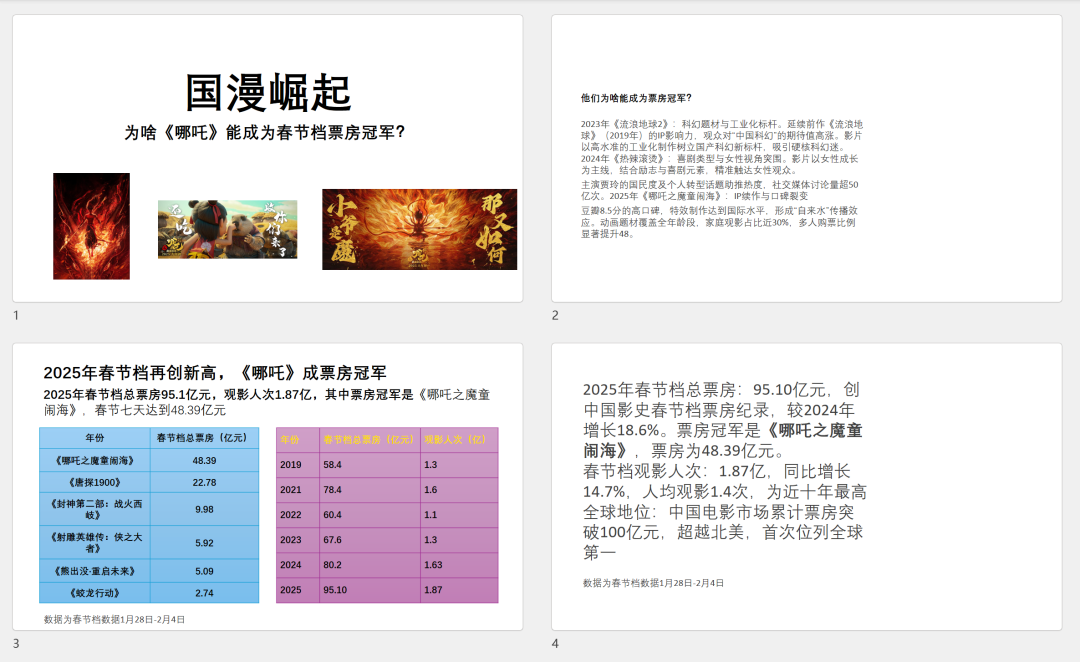This screenshot has width=1080, height=662.
Task: Click the '《哪吒之魔童闹海》' cell in the blue table
Action: tap(95, 461)
